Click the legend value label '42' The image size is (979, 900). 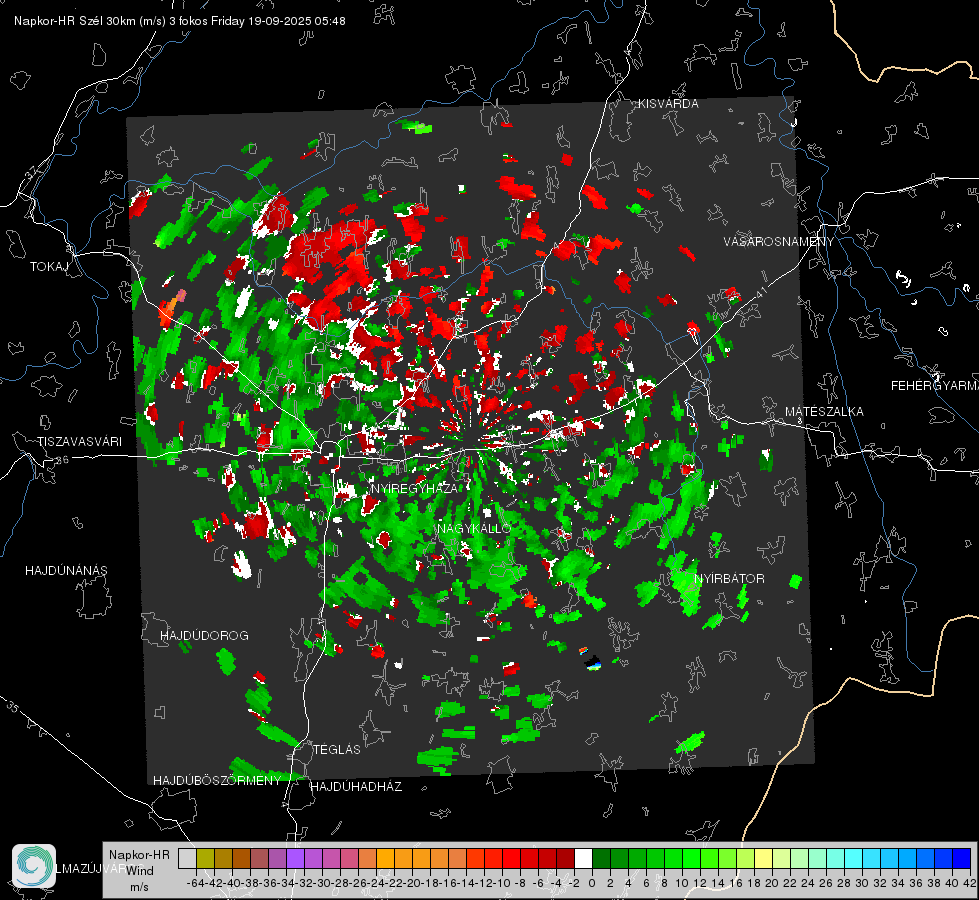tap(970, 883)
